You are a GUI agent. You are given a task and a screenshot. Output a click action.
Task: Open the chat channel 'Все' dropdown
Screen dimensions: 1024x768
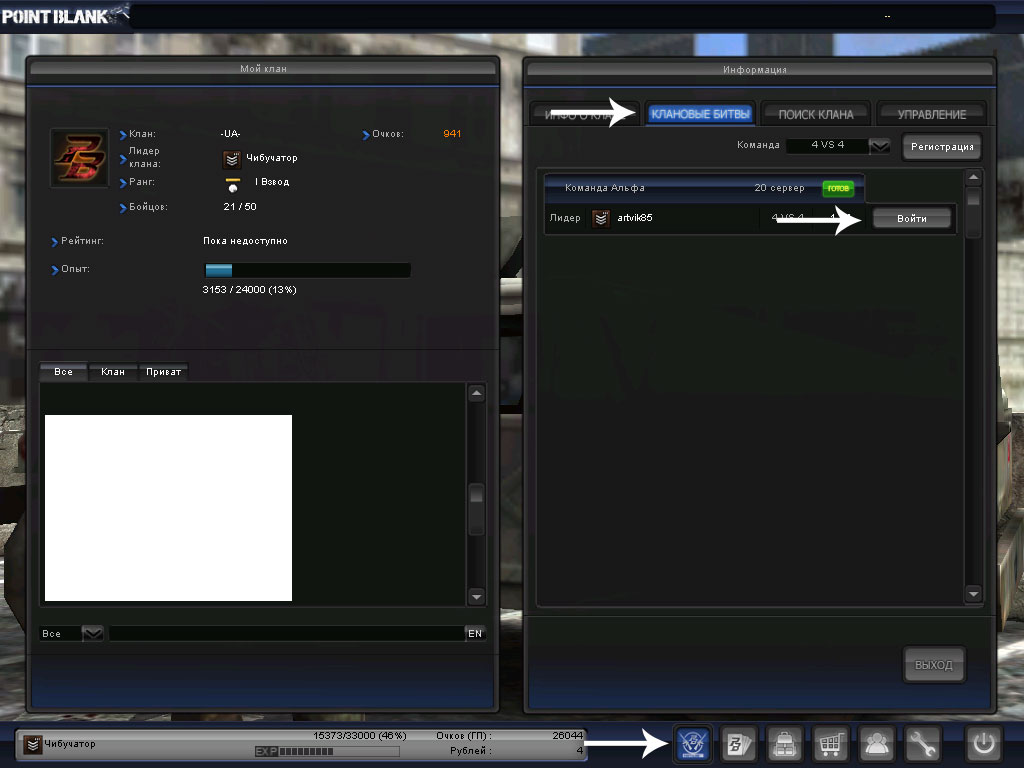pyautogui.click(x=92, y=633)
